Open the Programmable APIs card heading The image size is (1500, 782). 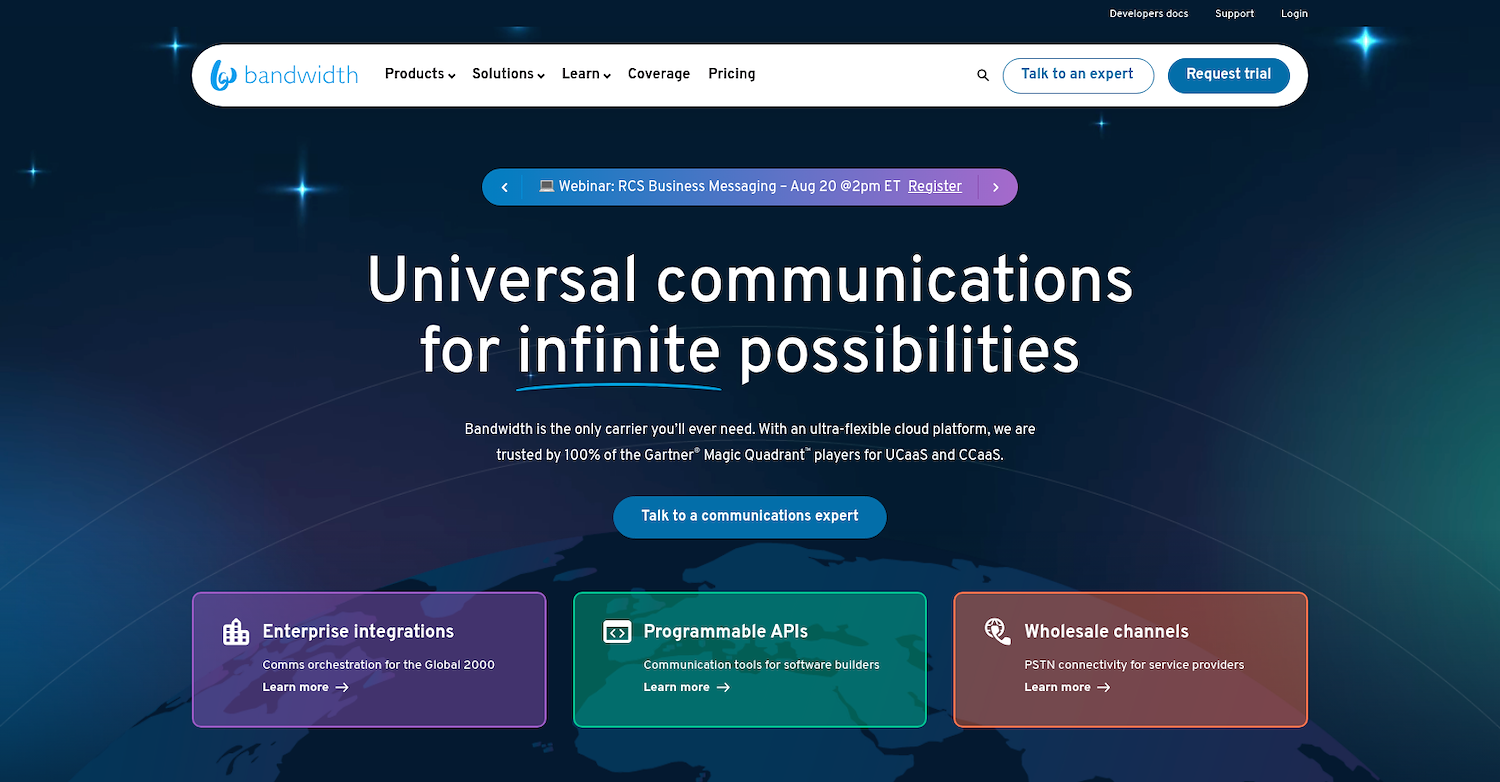click(x=726, y=632)
